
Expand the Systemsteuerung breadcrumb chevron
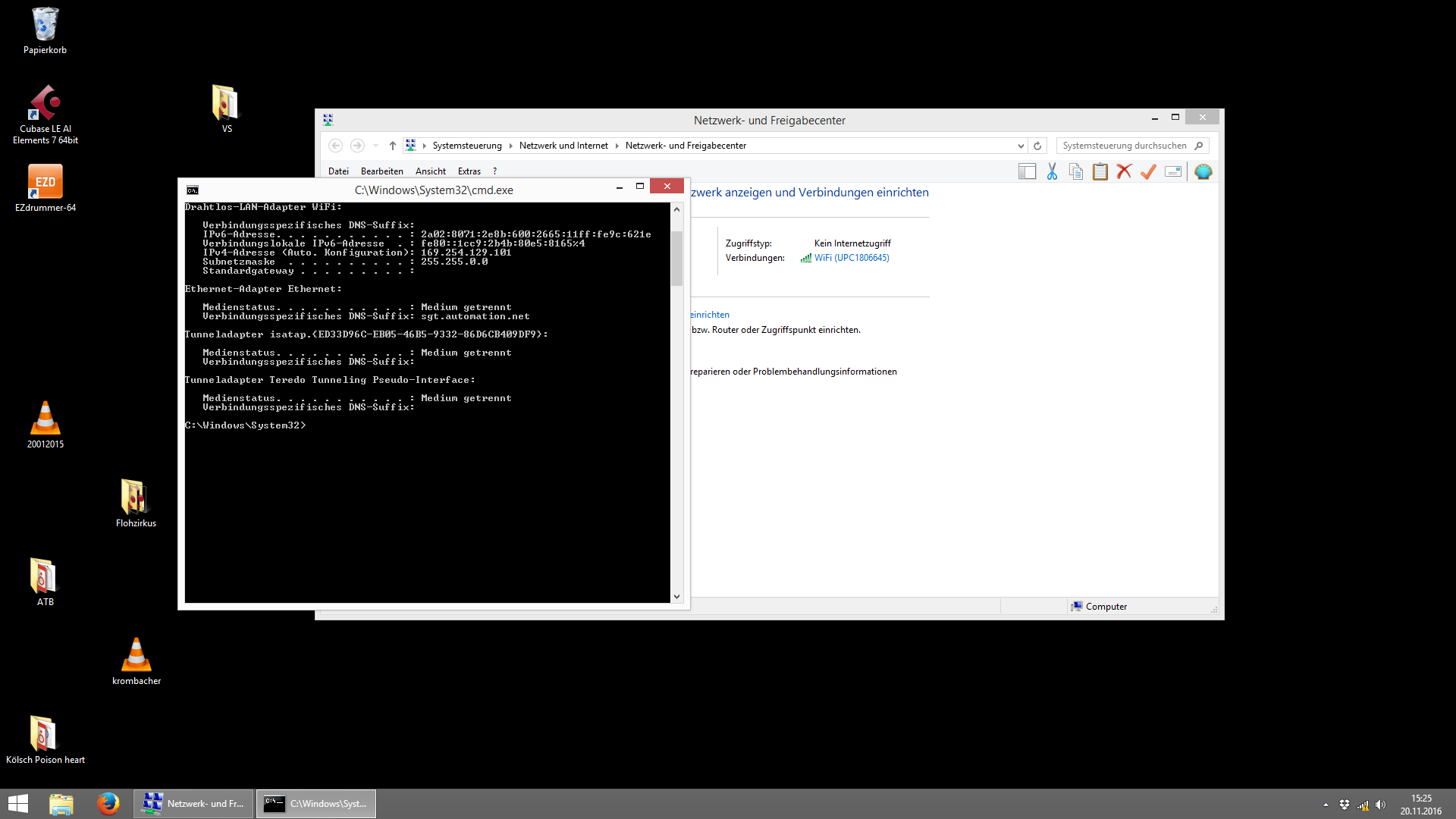510,146
